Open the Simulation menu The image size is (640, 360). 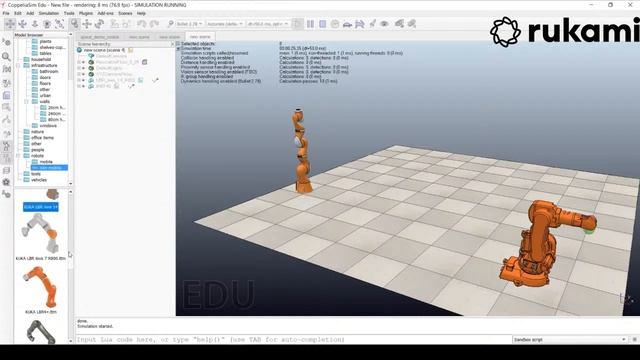tap(49, 13)
